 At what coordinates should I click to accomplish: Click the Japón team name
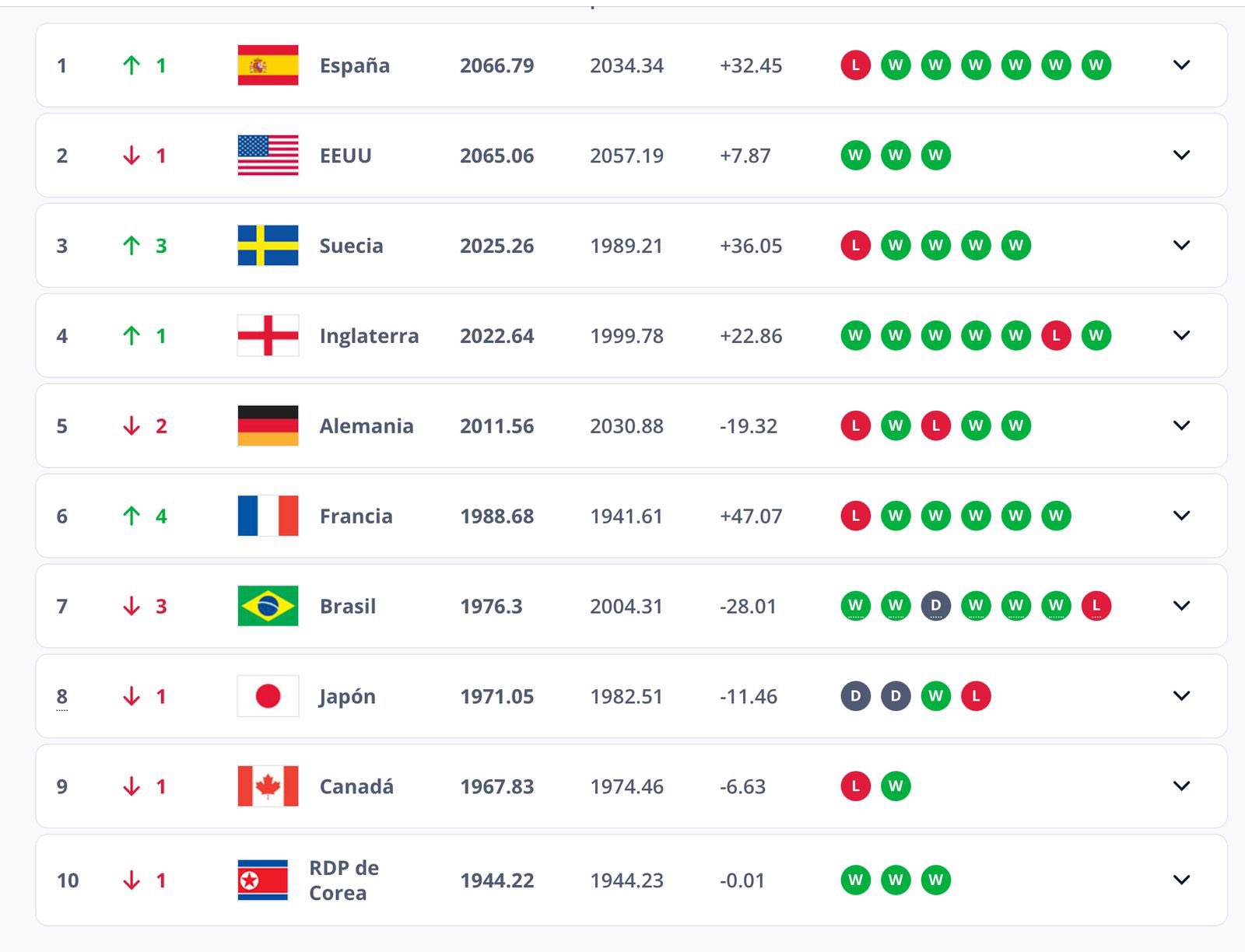click(347, 697)
